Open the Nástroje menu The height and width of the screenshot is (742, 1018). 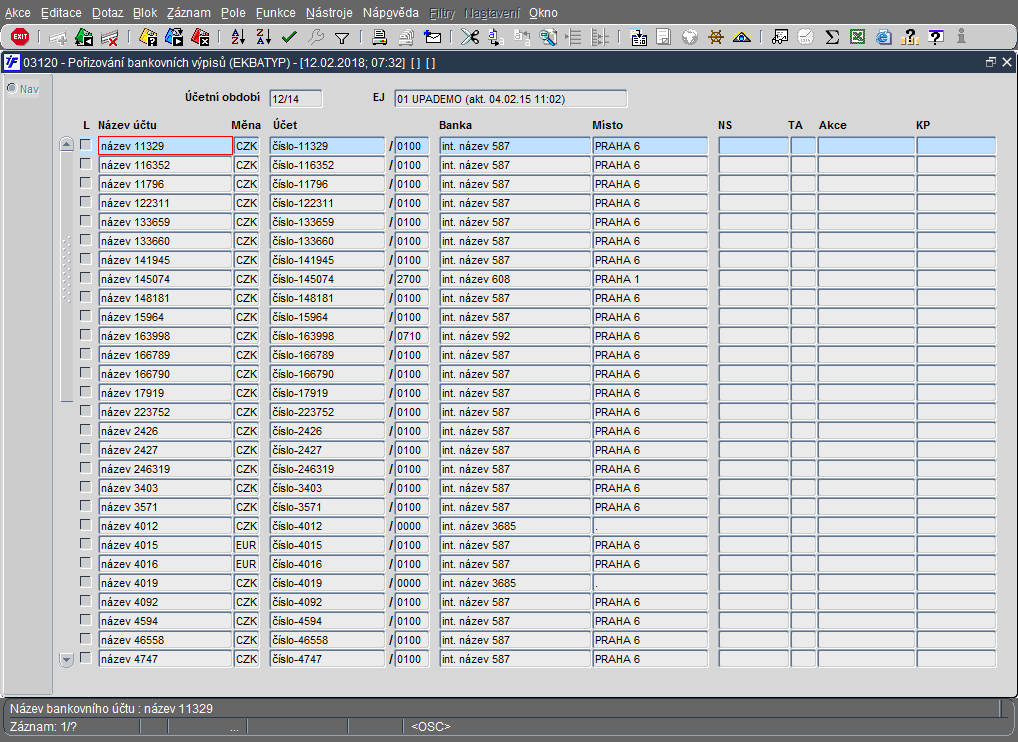click(329, 12)
